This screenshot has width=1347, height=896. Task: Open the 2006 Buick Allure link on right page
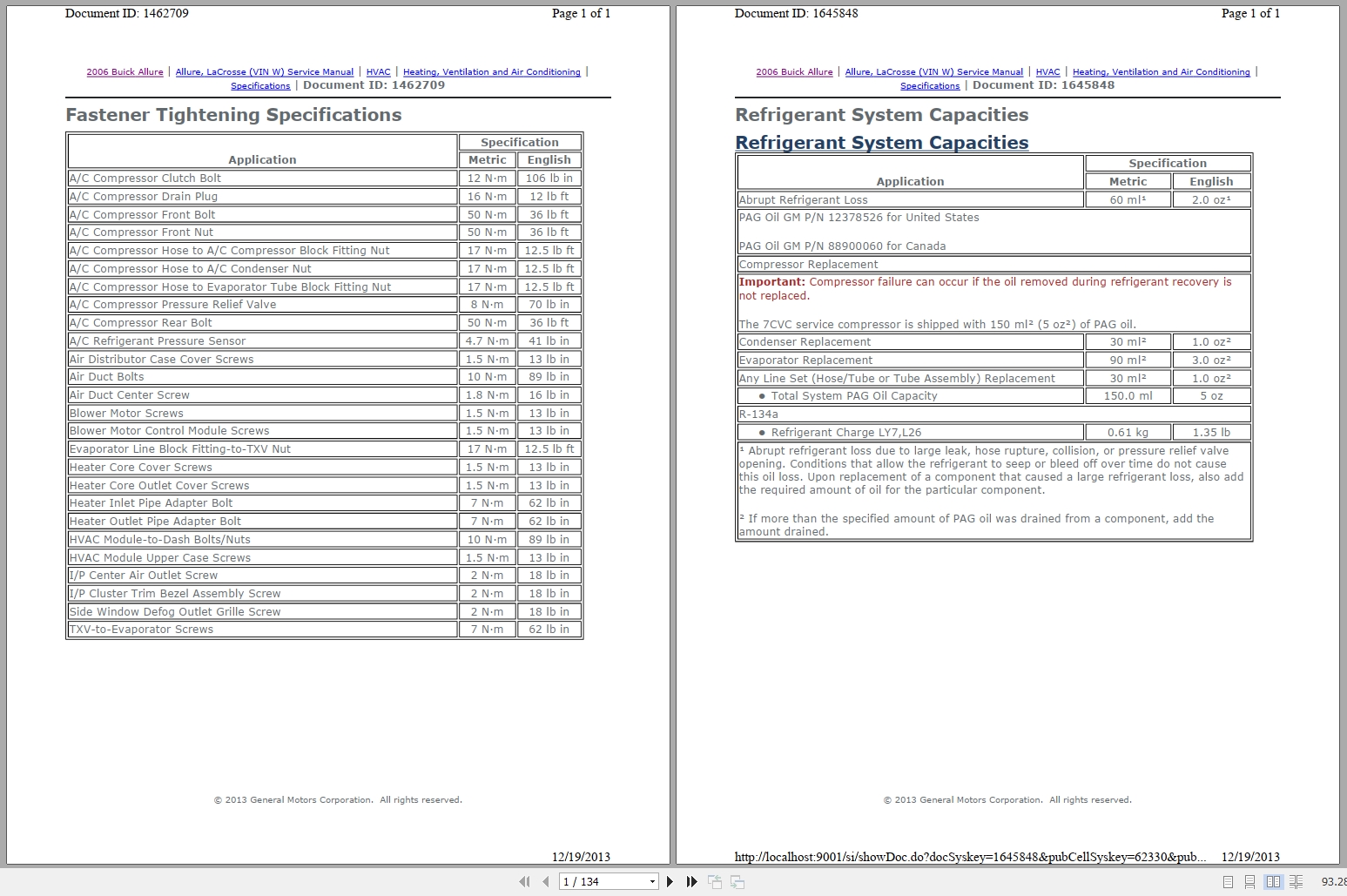794,72
